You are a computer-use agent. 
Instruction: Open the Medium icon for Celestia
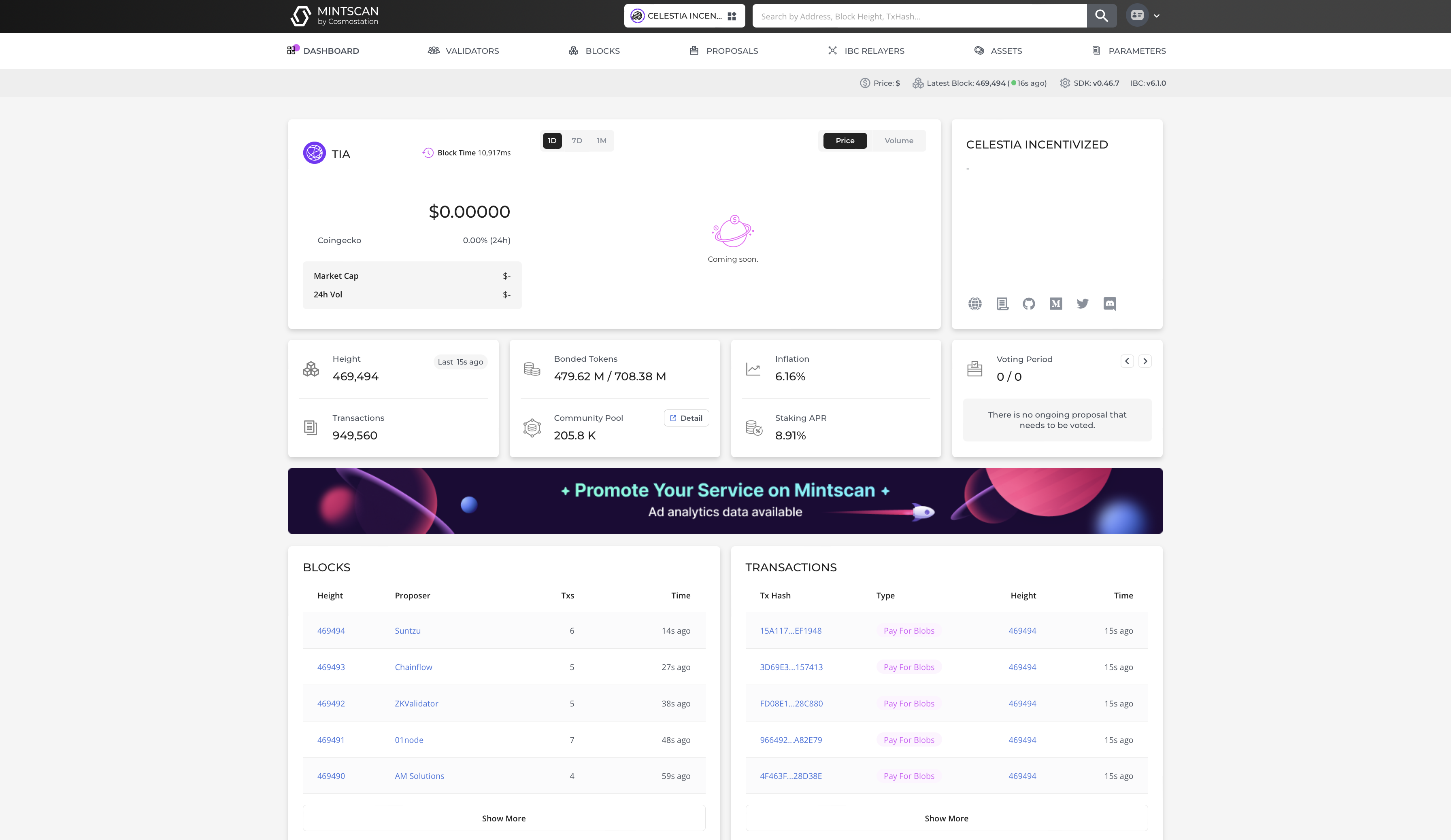1056,304
